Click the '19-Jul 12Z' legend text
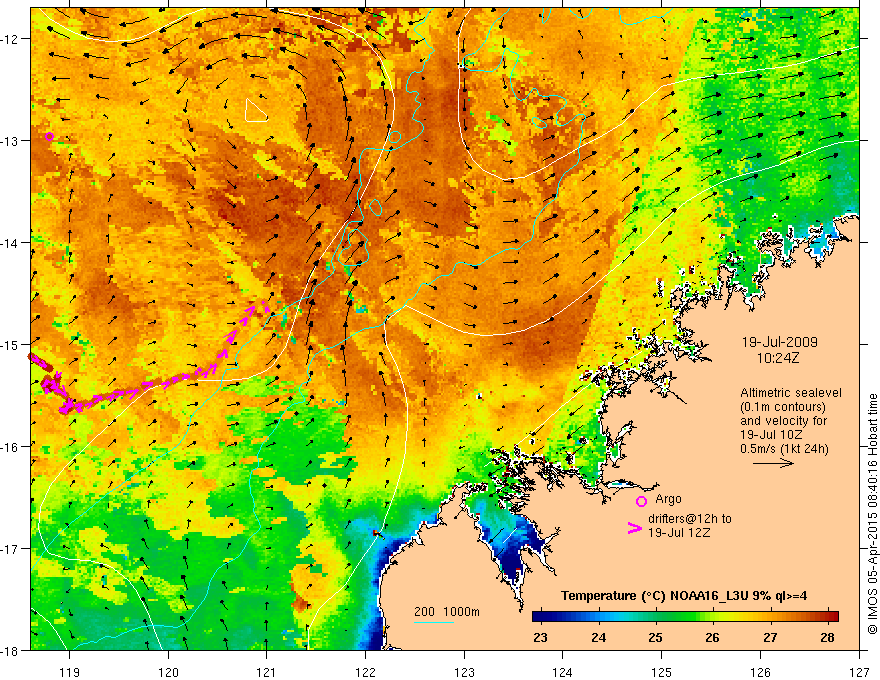The width and height of the screenshot is (880, 680). tap(679, 532)
